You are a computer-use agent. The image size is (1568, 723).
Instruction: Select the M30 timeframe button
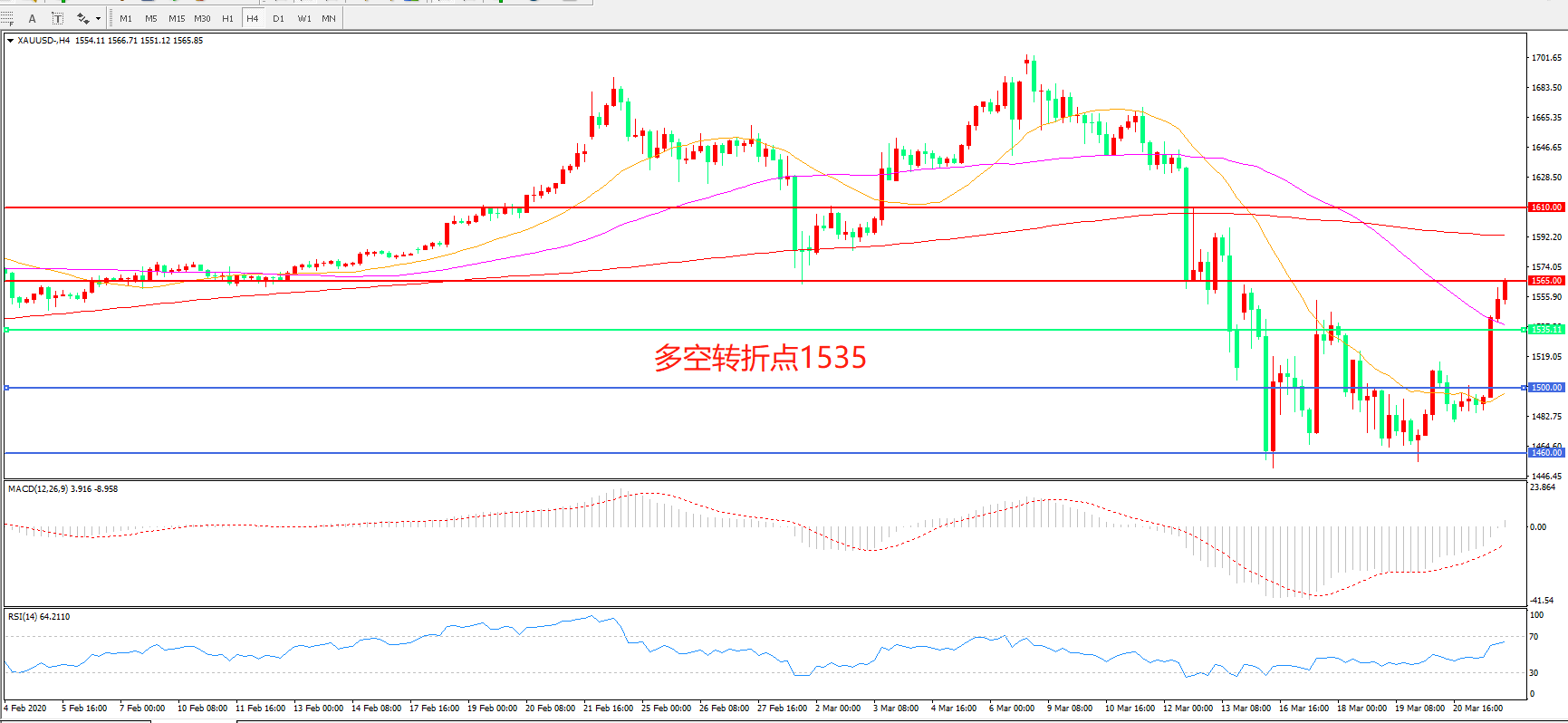click(202, 18)
